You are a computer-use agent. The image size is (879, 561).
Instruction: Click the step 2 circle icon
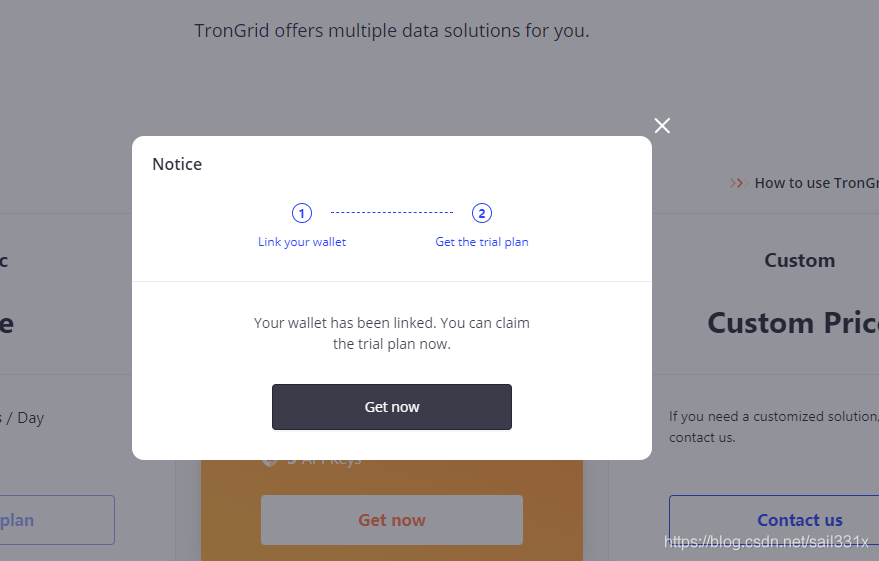pos(482,213)
